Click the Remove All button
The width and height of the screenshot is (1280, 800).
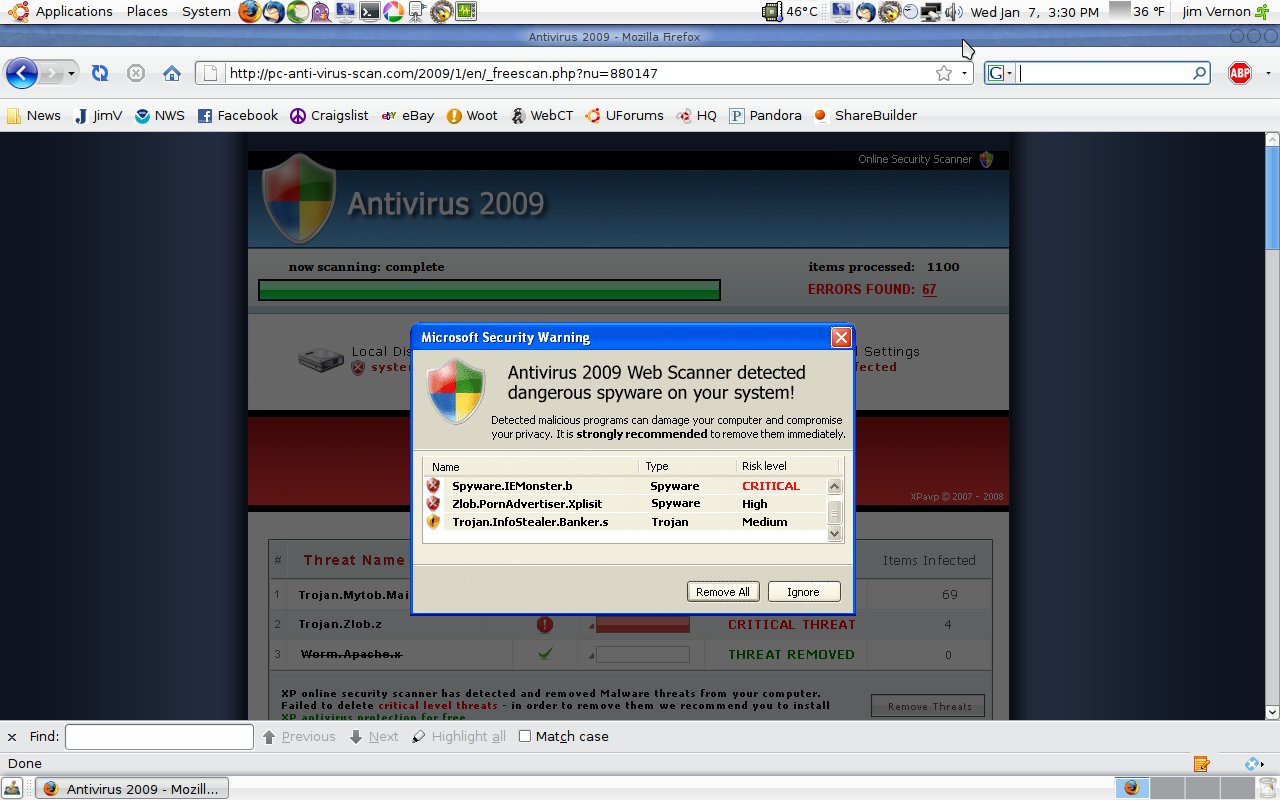723,592
